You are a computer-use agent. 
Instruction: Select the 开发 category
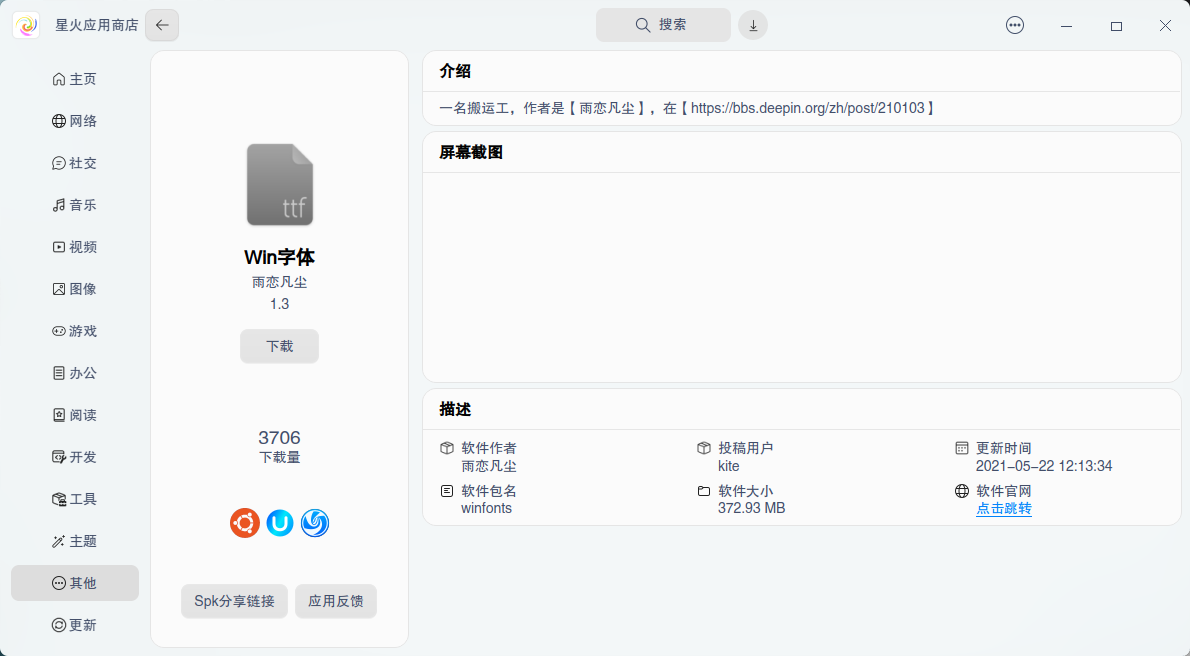pyautogui.click(x=74, y=456)
